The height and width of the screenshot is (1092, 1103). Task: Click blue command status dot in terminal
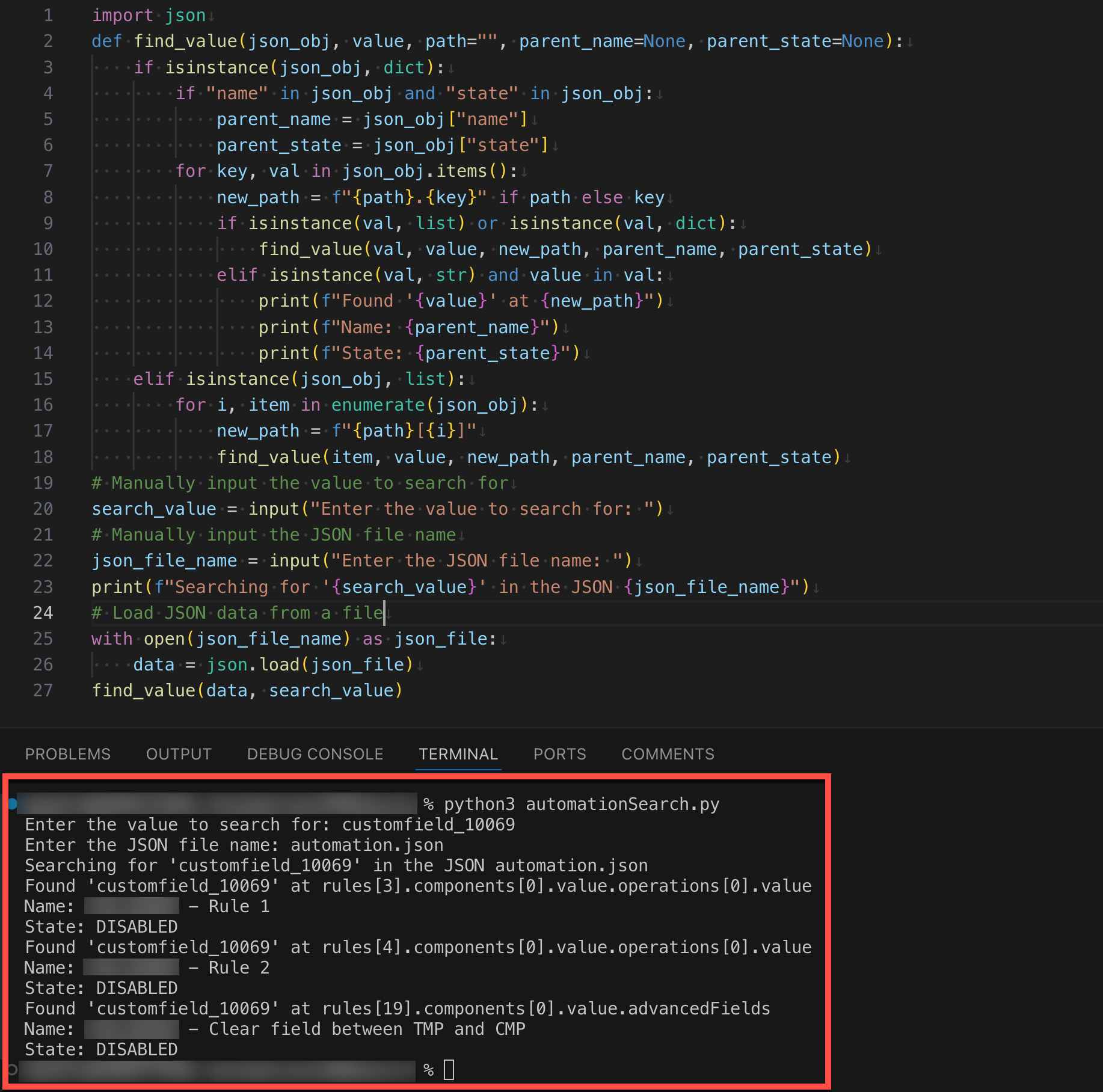tap(12, 803)
